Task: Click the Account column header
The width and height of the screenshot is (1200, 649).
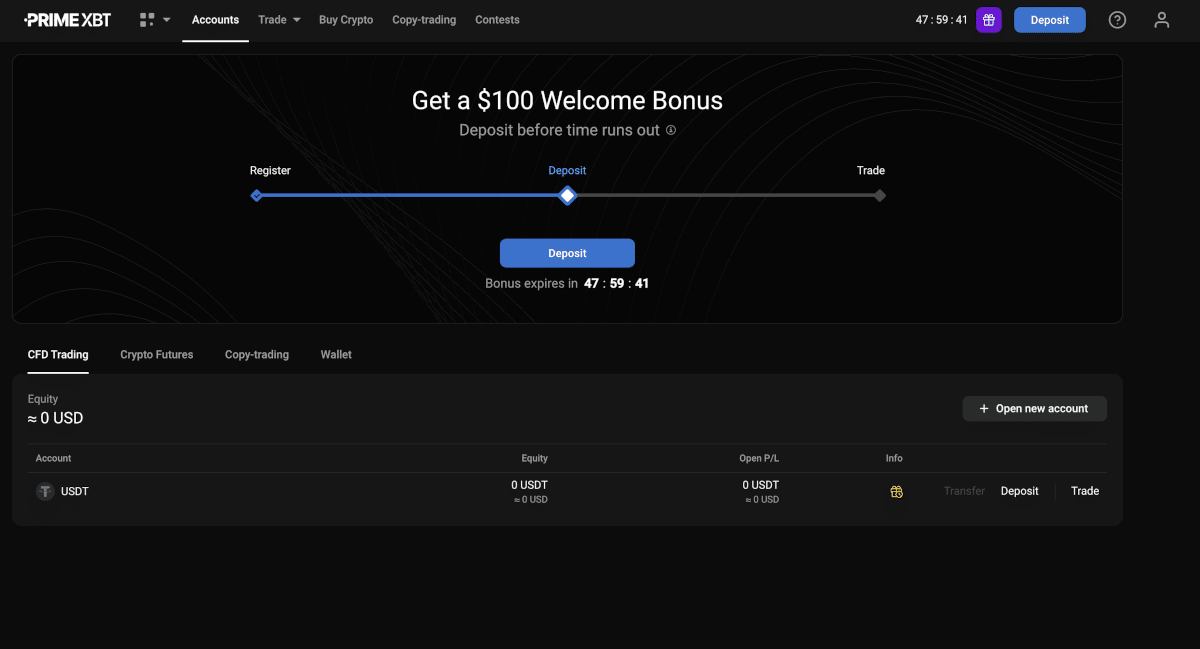Action: (54, 458)
